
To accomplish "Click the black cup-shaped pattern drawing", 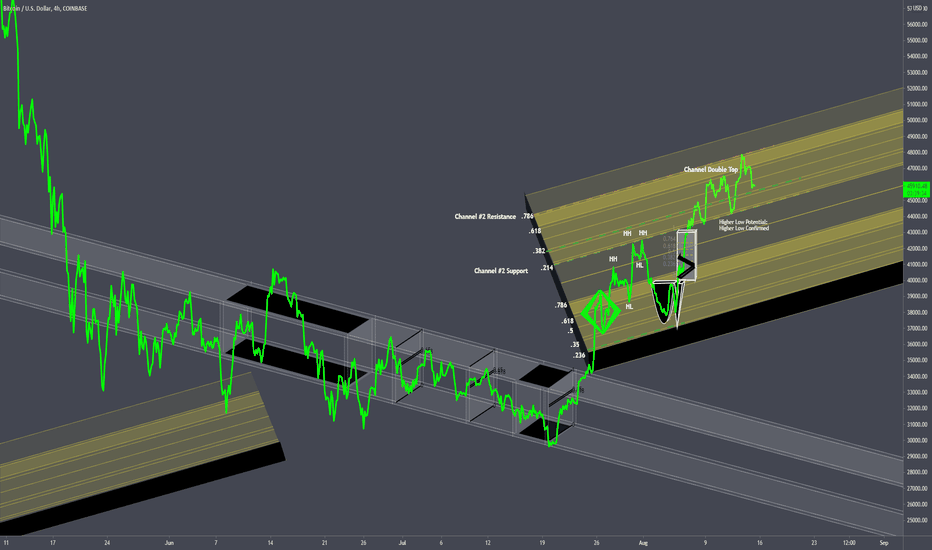I will 665,303.
